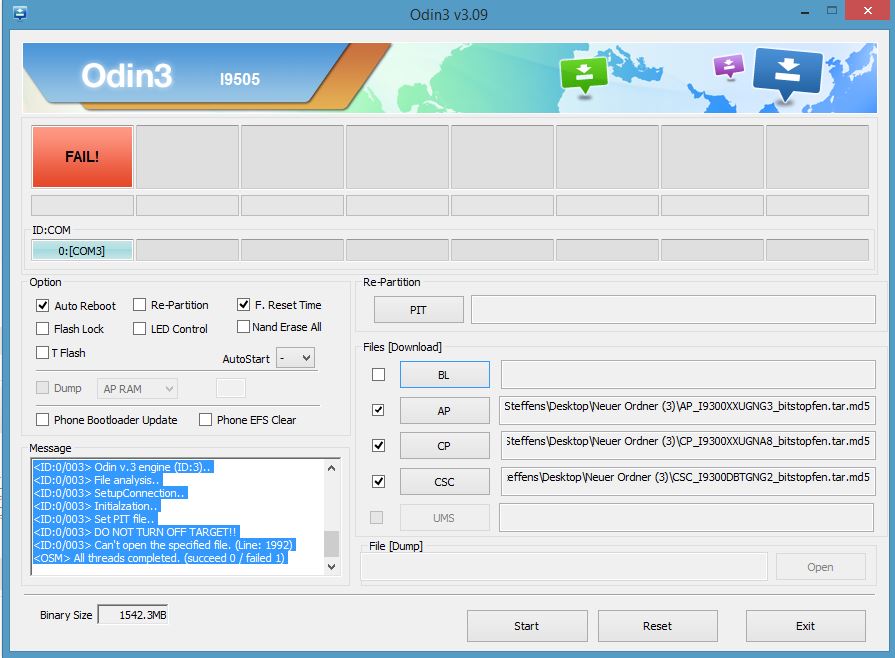
Task: Check Phone Bootloader Update
Action: click(x=42, y=419)
